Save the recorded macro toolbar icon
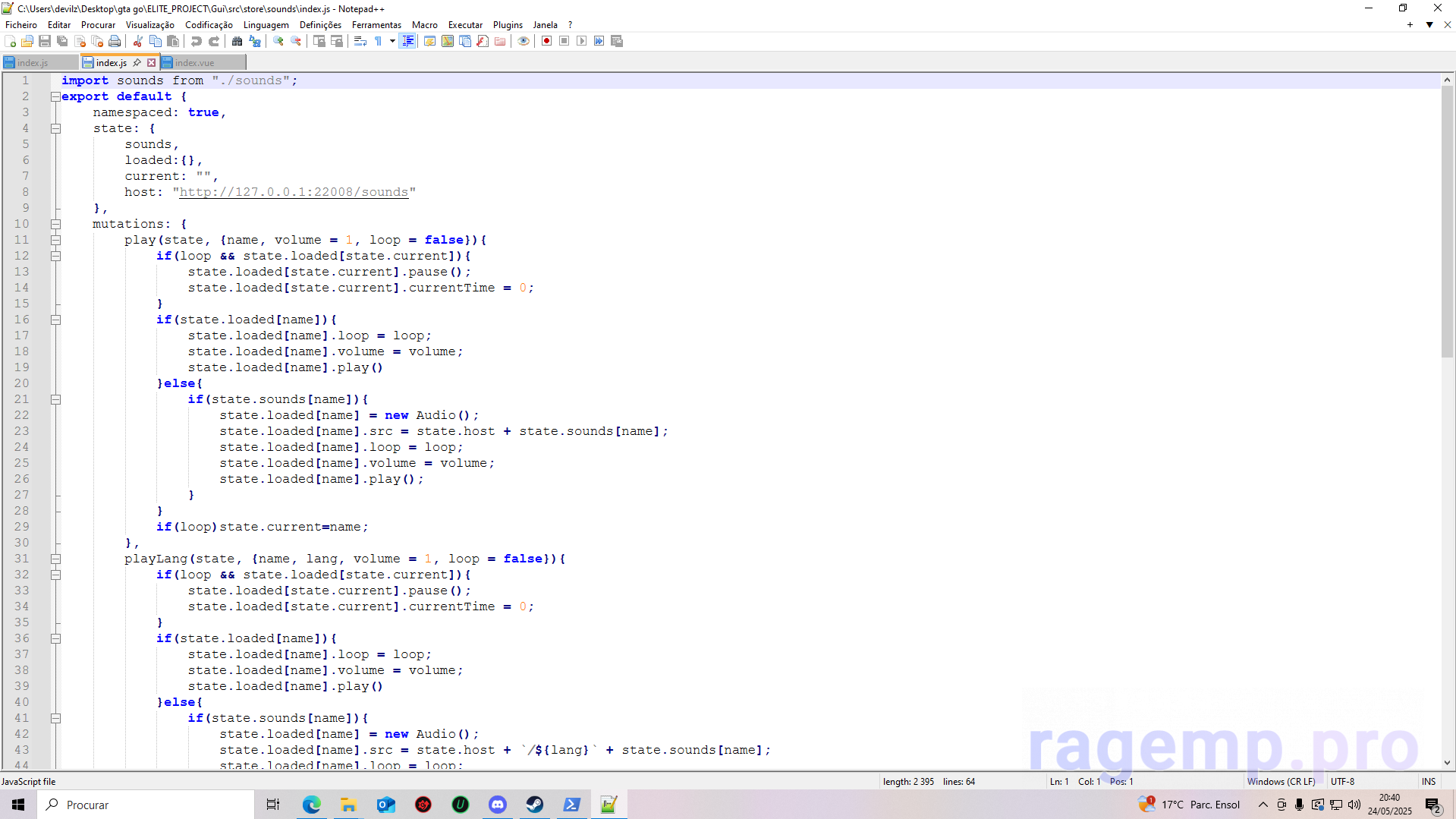 coord(617,41)
